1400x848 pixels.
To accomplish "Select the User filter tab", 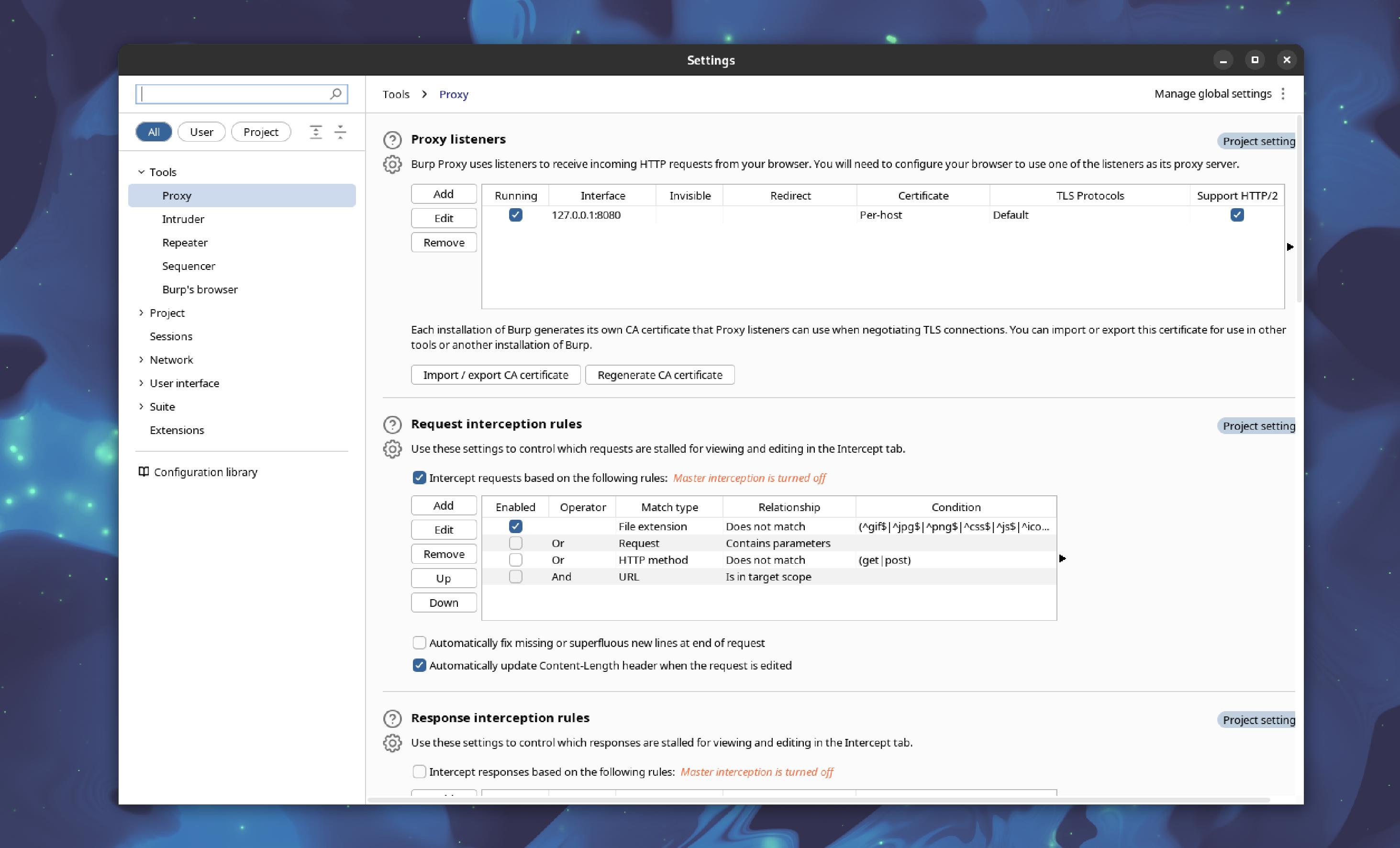I will click(x=200, y=131).
